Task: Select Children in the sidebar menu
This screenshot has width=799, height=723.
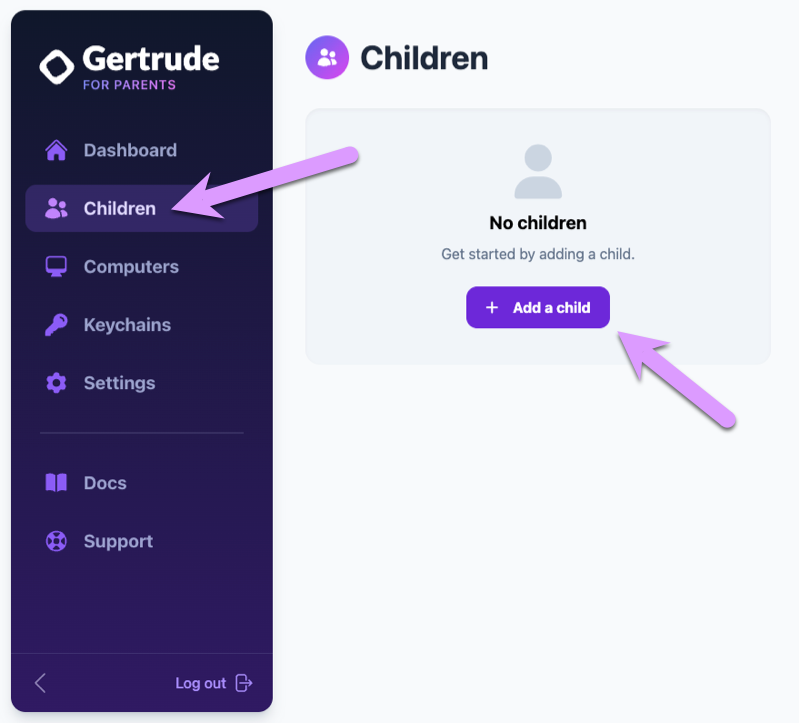Action: point(142,208)
